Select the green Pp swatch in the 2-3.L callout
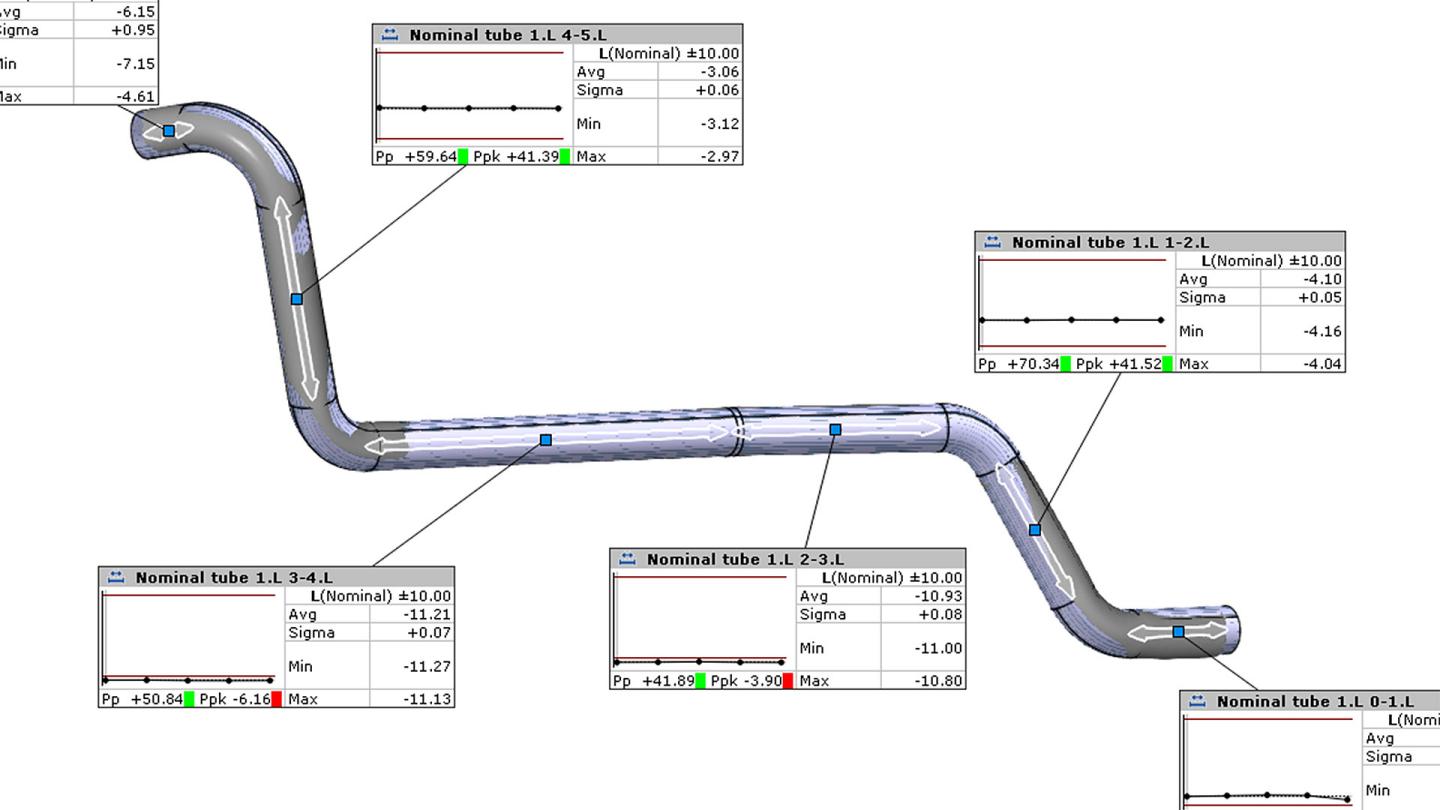This screenshot has height=810, width=1440. (x=700, y=678)
